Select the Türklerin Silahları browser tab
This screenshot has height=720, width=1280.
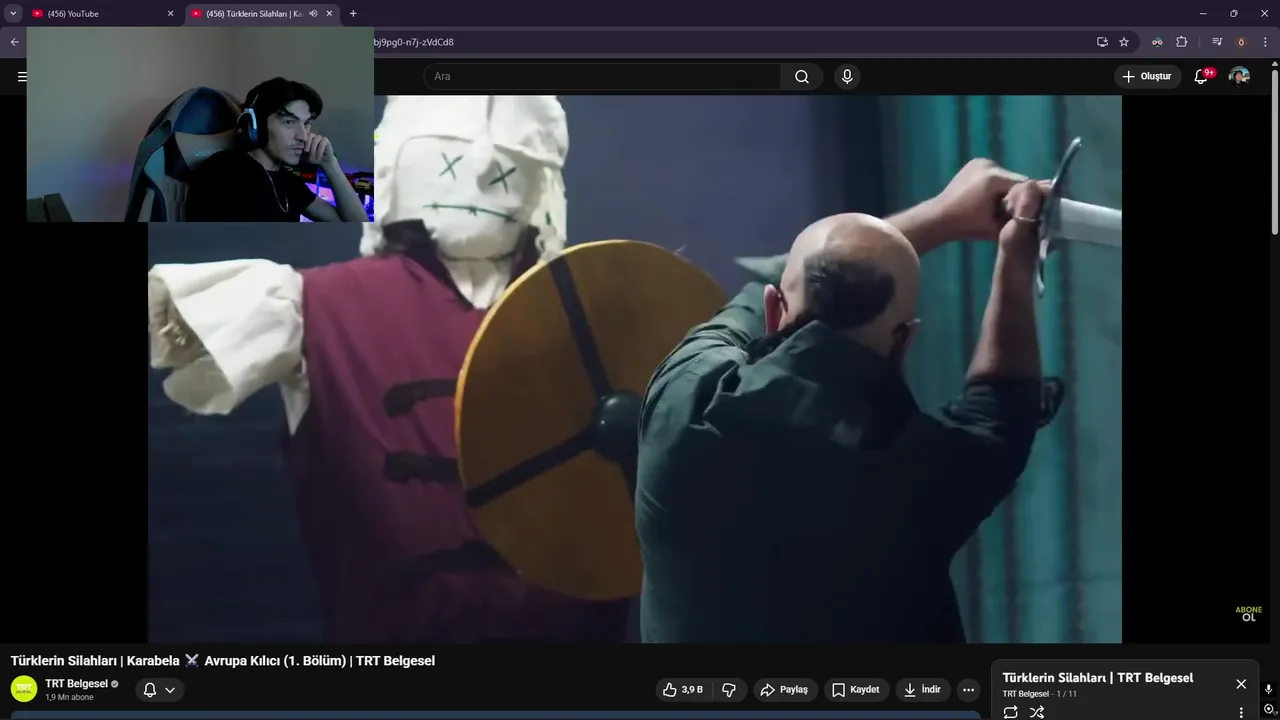click(x=261, y=14)
